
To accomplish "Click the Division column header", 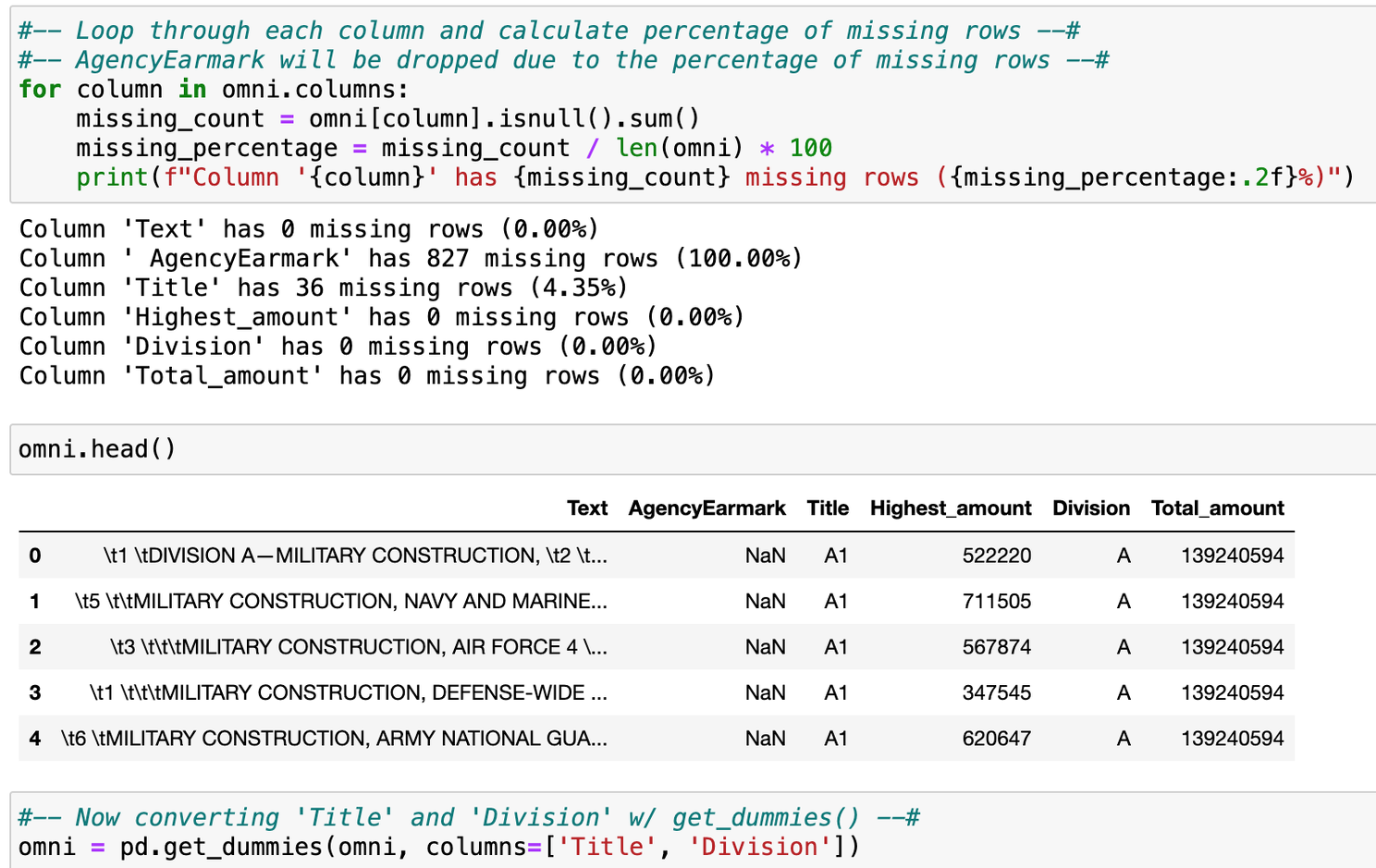I will [x=1090, y=508].
